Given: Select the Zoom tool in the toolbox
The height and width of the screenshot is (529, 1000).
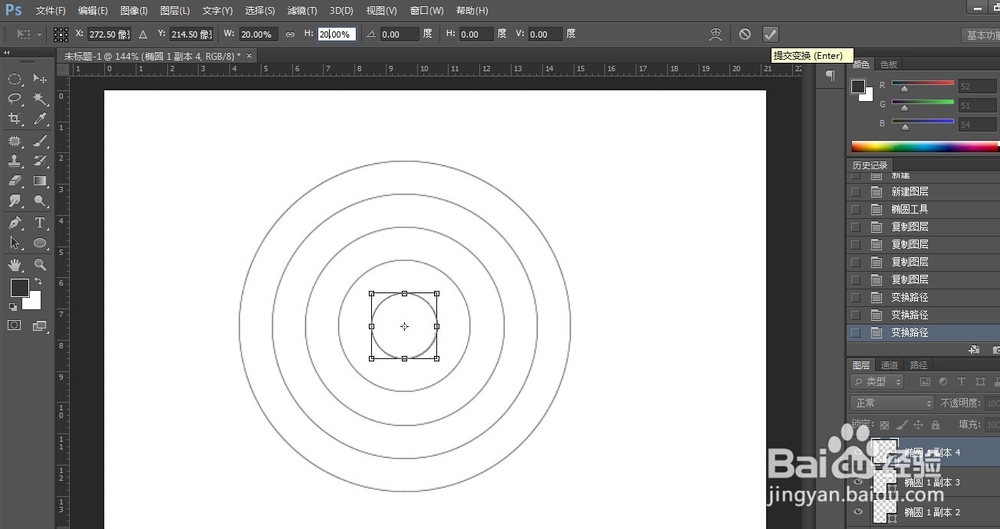Looking at the screenshot, I should pos(40,264).
